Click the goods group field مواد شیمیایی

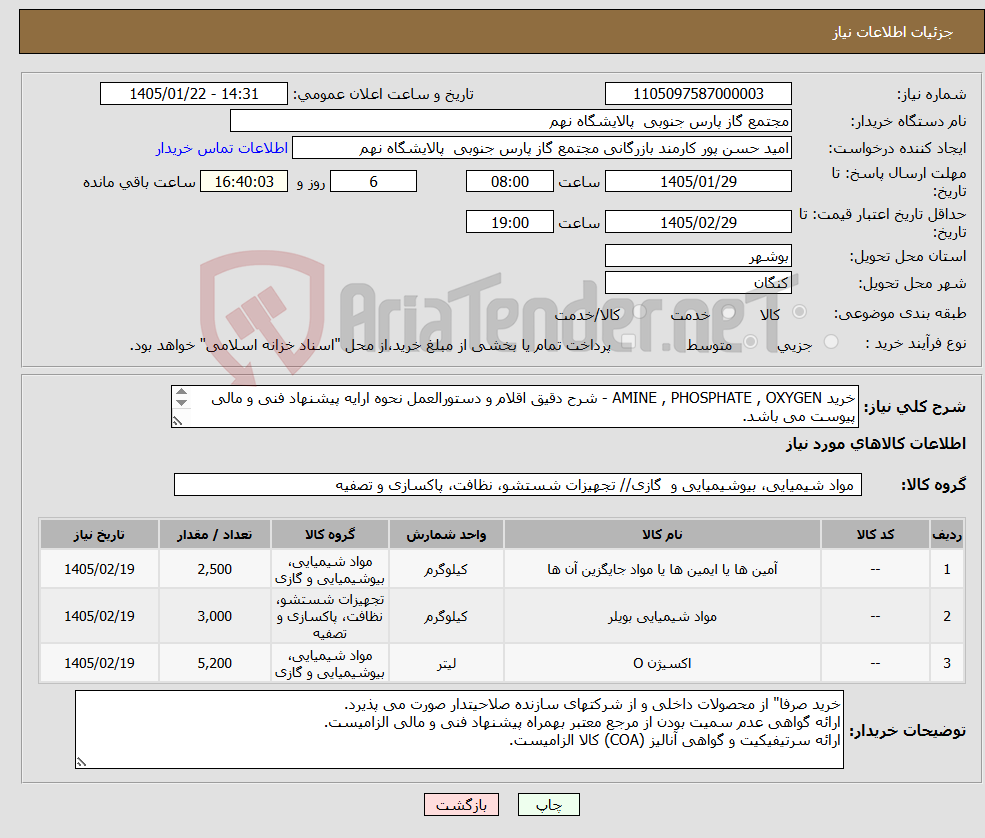tap(518, 485)
